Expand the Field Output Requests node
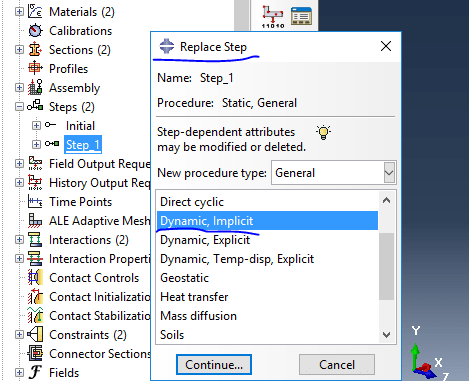Image resolution: width=469 pixels, height=381 pixels. pyautogui.click(x=19, y=164)
